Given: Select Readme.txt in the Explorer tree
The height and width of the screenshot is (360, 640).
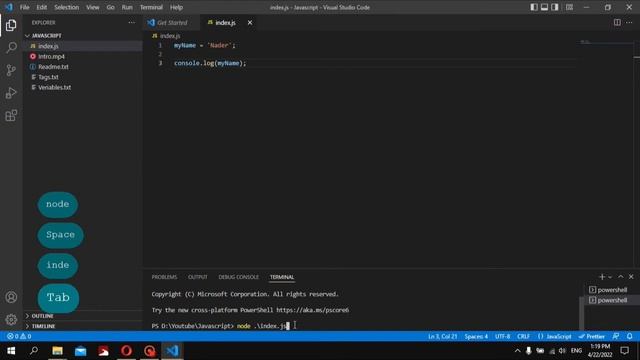Looking at the screenshot, I should [x=83, y=67].
